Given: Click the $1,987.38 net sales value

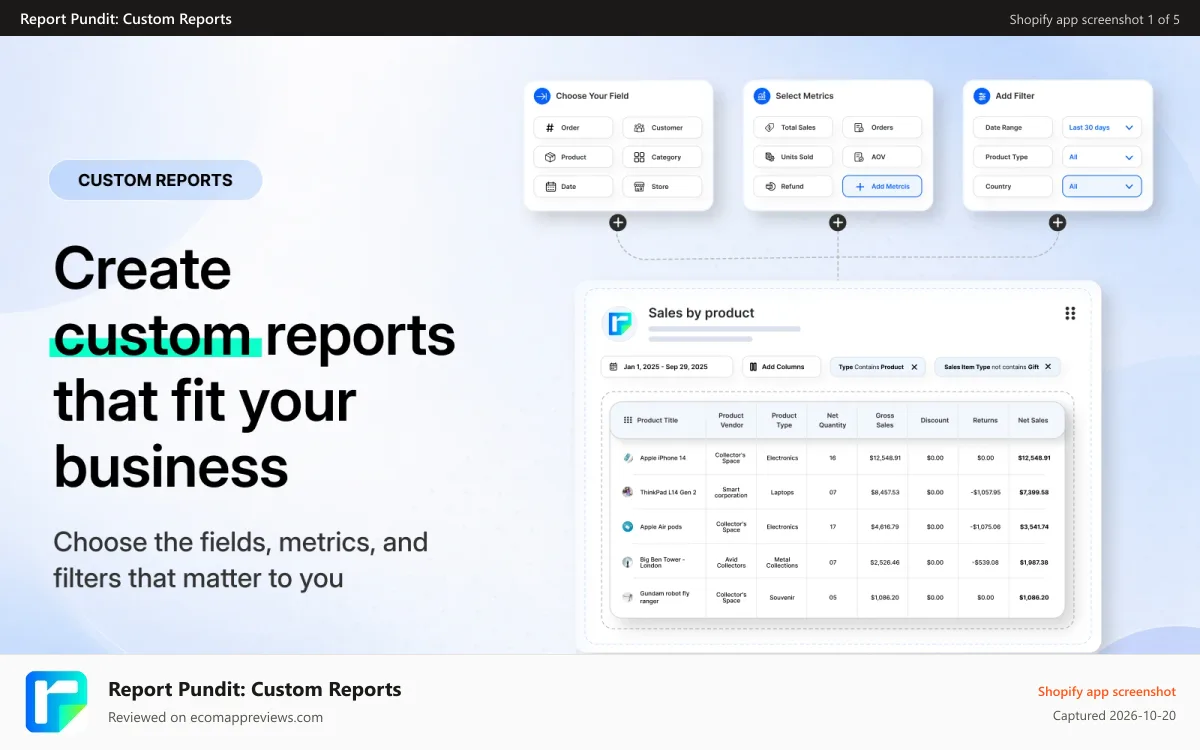Looking at the screenshot, I should tap(1034, 562).
